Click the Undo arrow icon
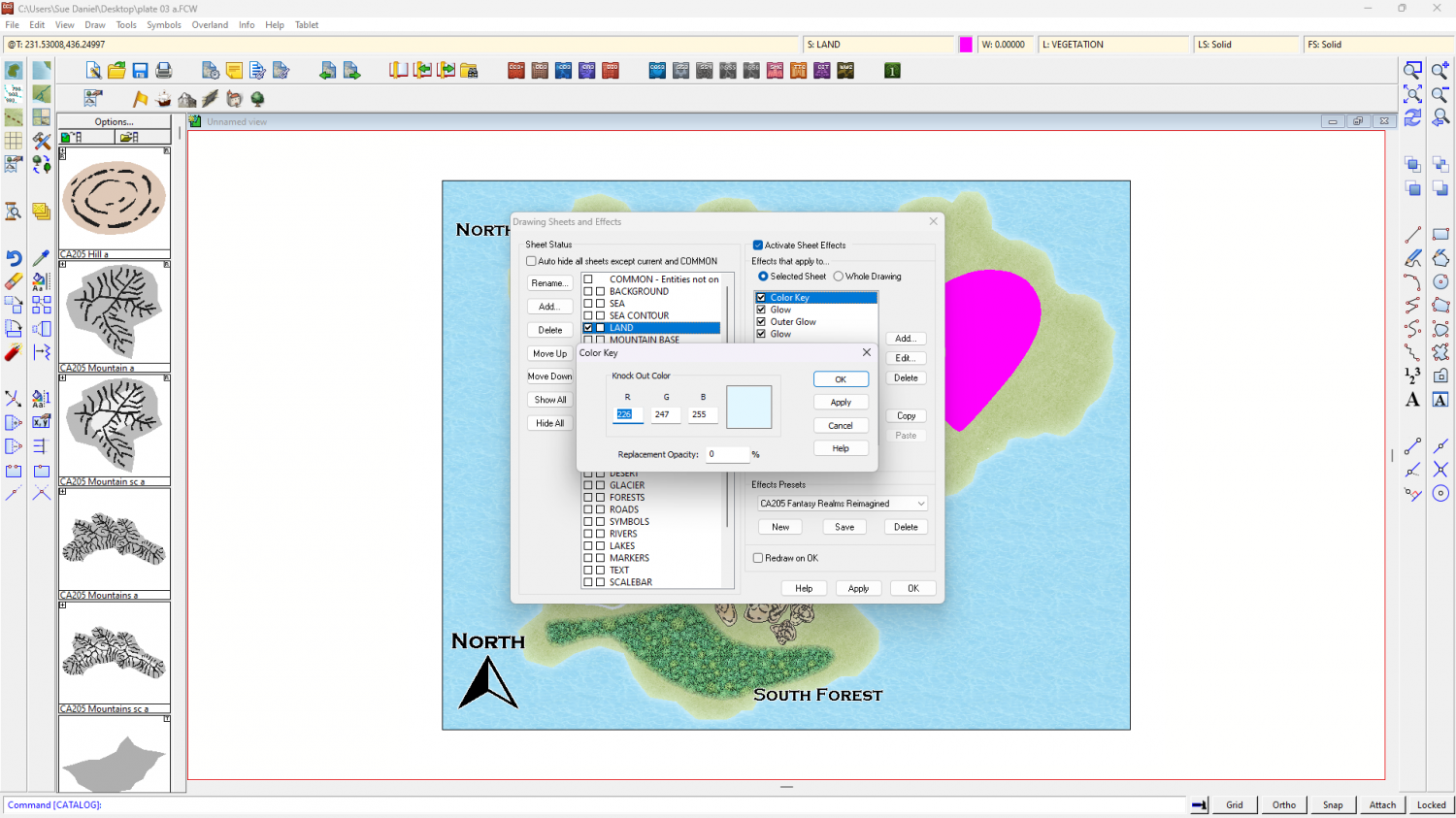 point(14,258)
